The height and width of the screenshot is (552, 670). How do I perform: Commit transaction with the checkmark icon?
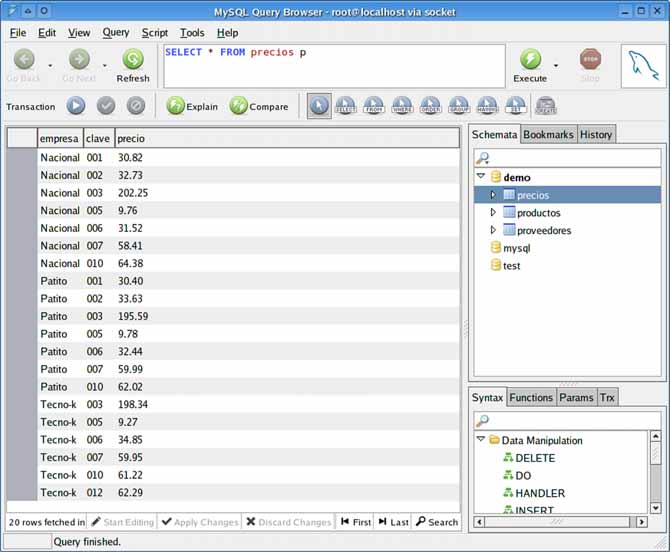(106, 106)
